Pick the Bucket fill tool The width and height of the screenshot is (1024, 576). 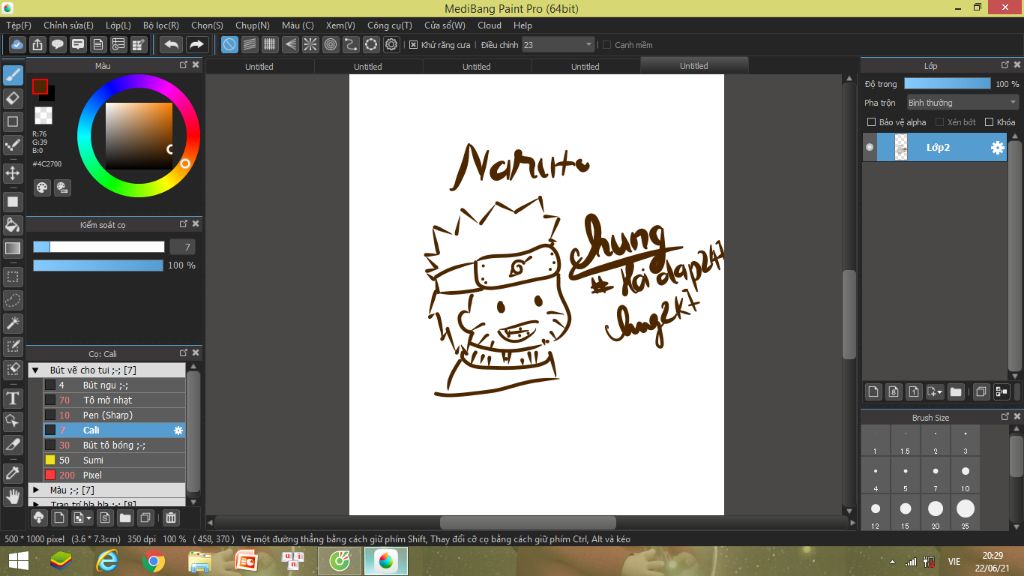click(x=13, y=225)
